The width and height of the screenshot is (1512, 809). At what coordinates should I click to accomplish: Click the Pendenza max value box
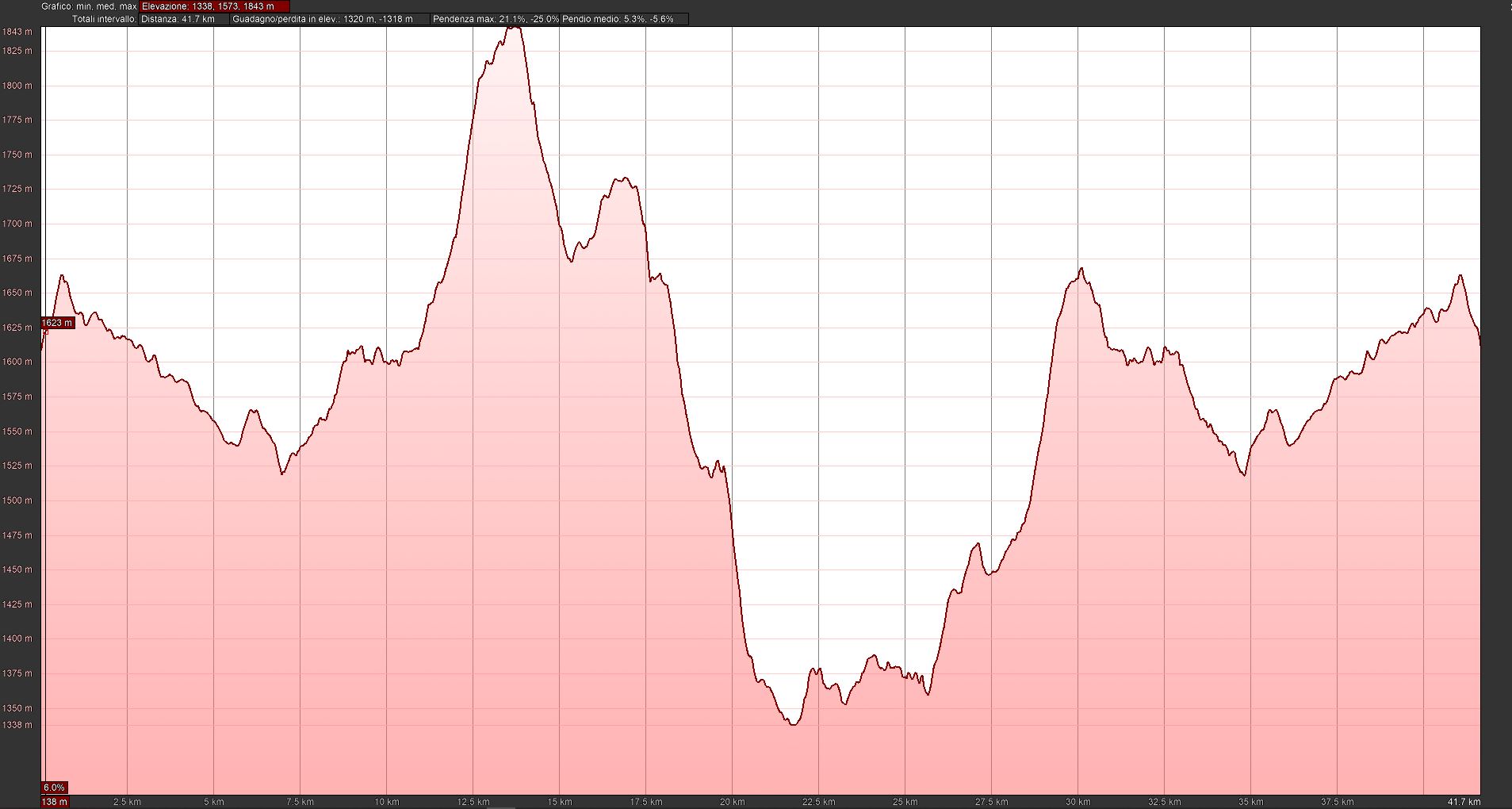(x=495, y=19)
